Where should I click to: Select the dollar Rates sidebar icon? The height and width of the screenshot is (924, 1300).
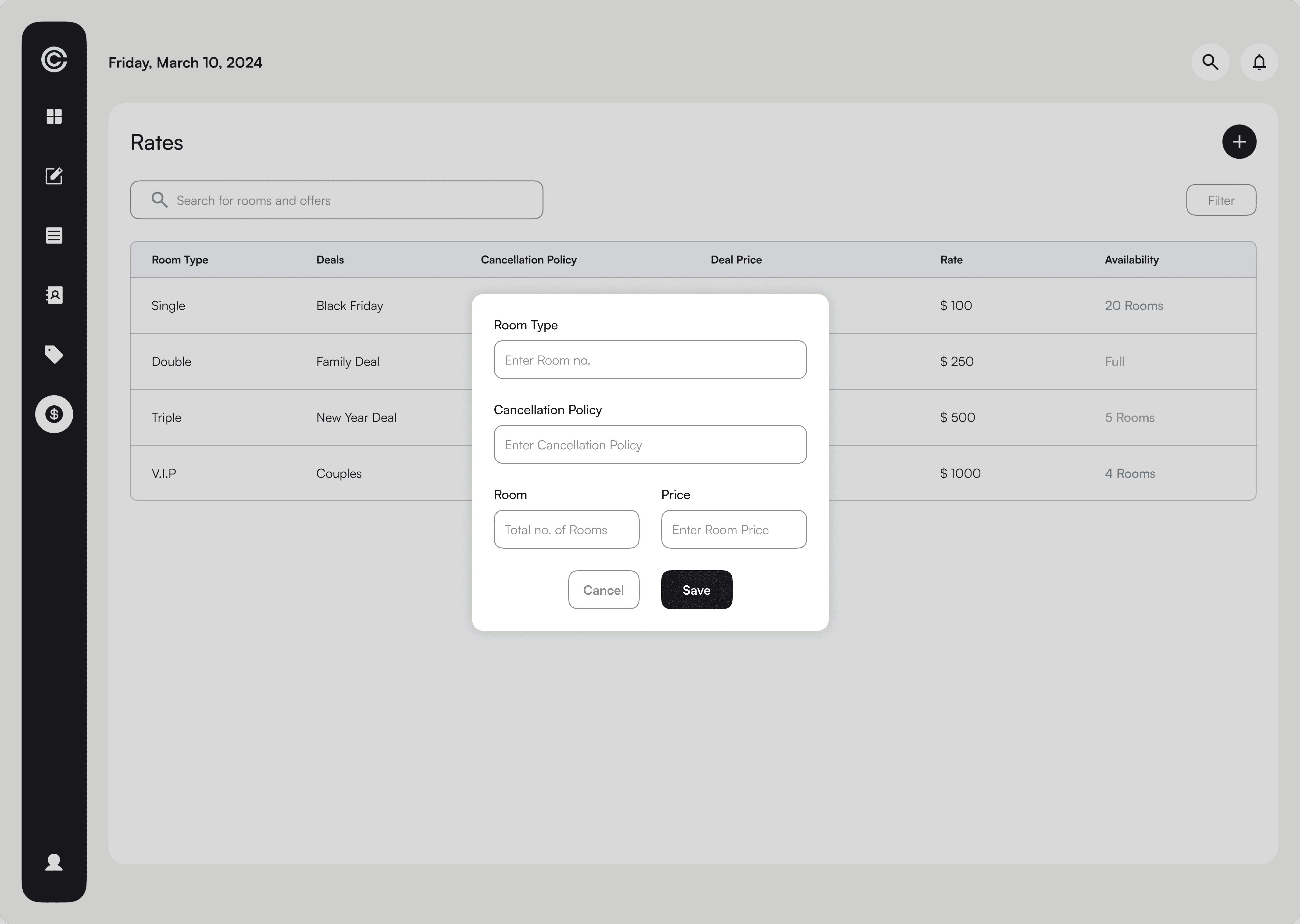pos(54,414)
